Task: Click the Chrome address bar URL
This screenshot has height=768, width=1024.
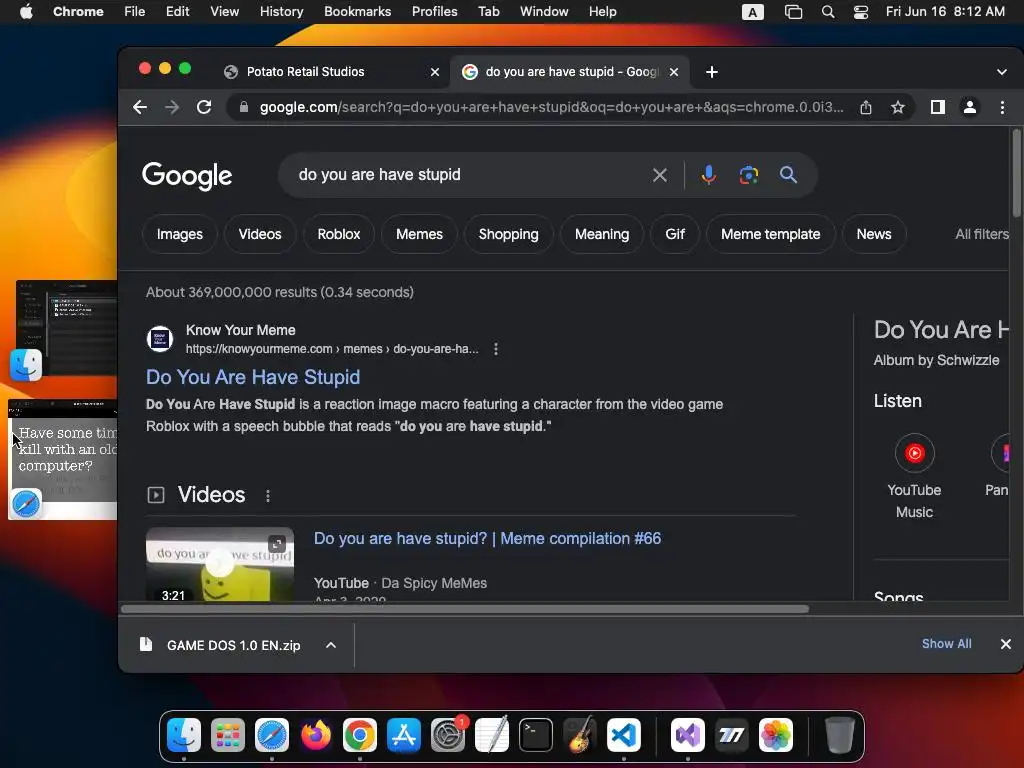Action: (551, 107)
